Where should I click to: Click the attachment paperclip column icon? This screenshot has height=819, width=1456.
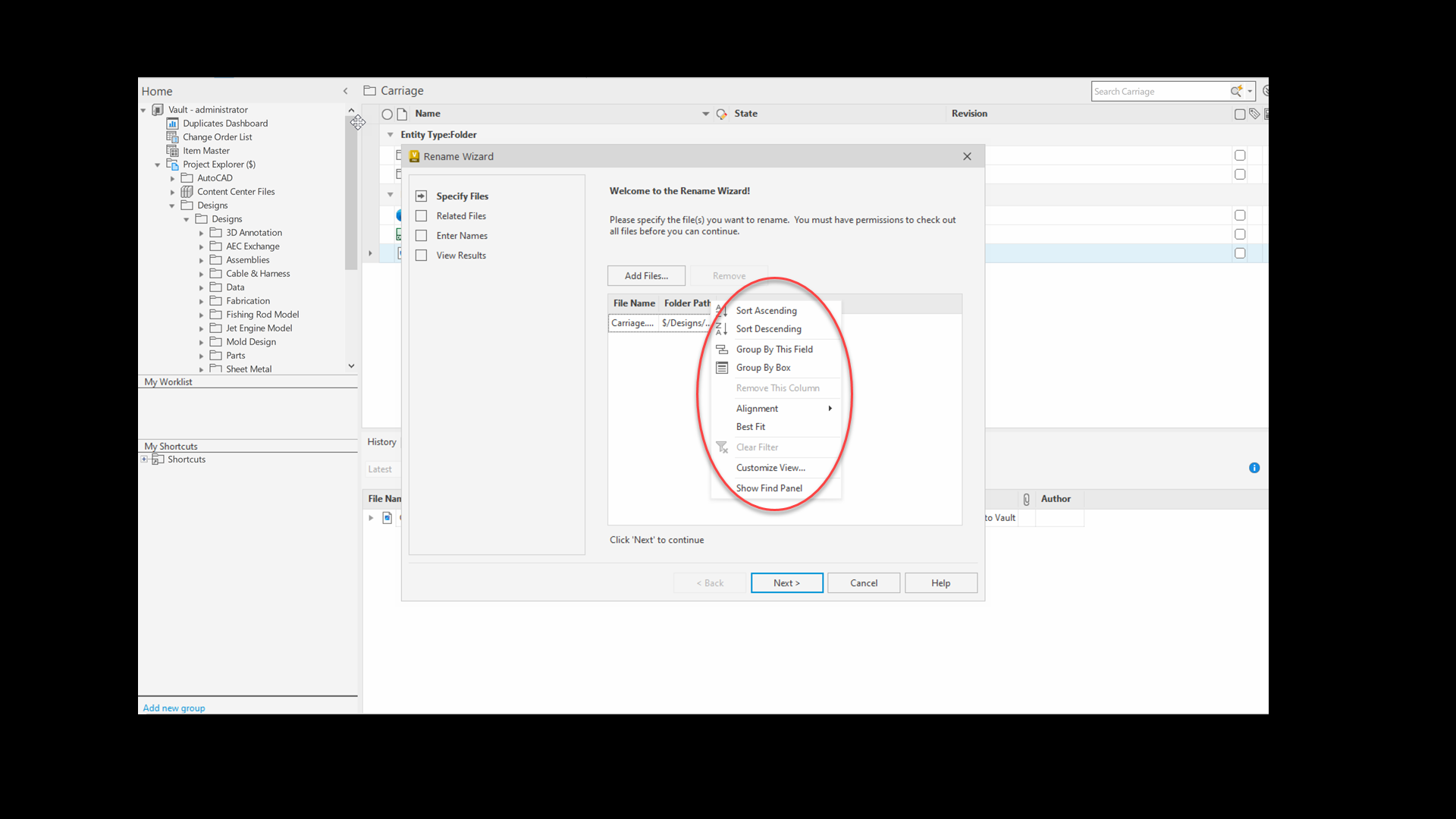[x=1026, y=499]
